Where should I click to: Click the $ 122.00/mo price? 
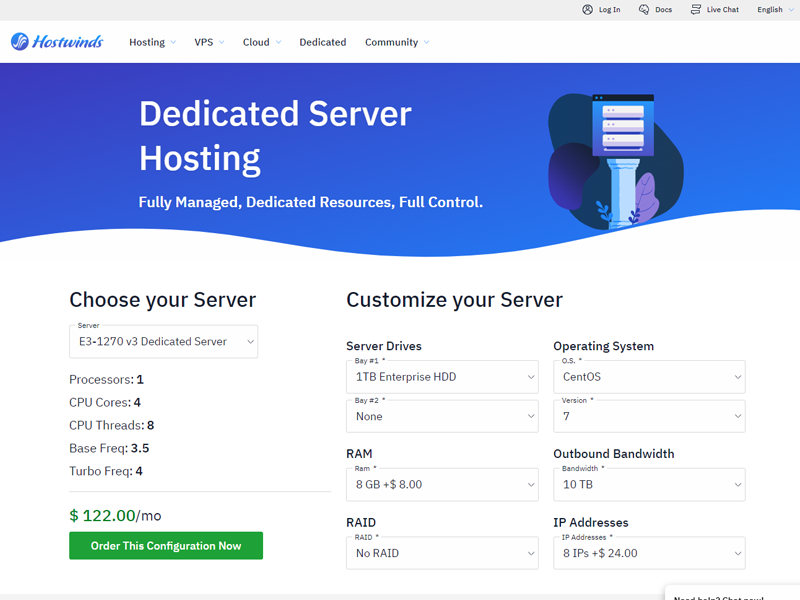(x=115, y=515)
